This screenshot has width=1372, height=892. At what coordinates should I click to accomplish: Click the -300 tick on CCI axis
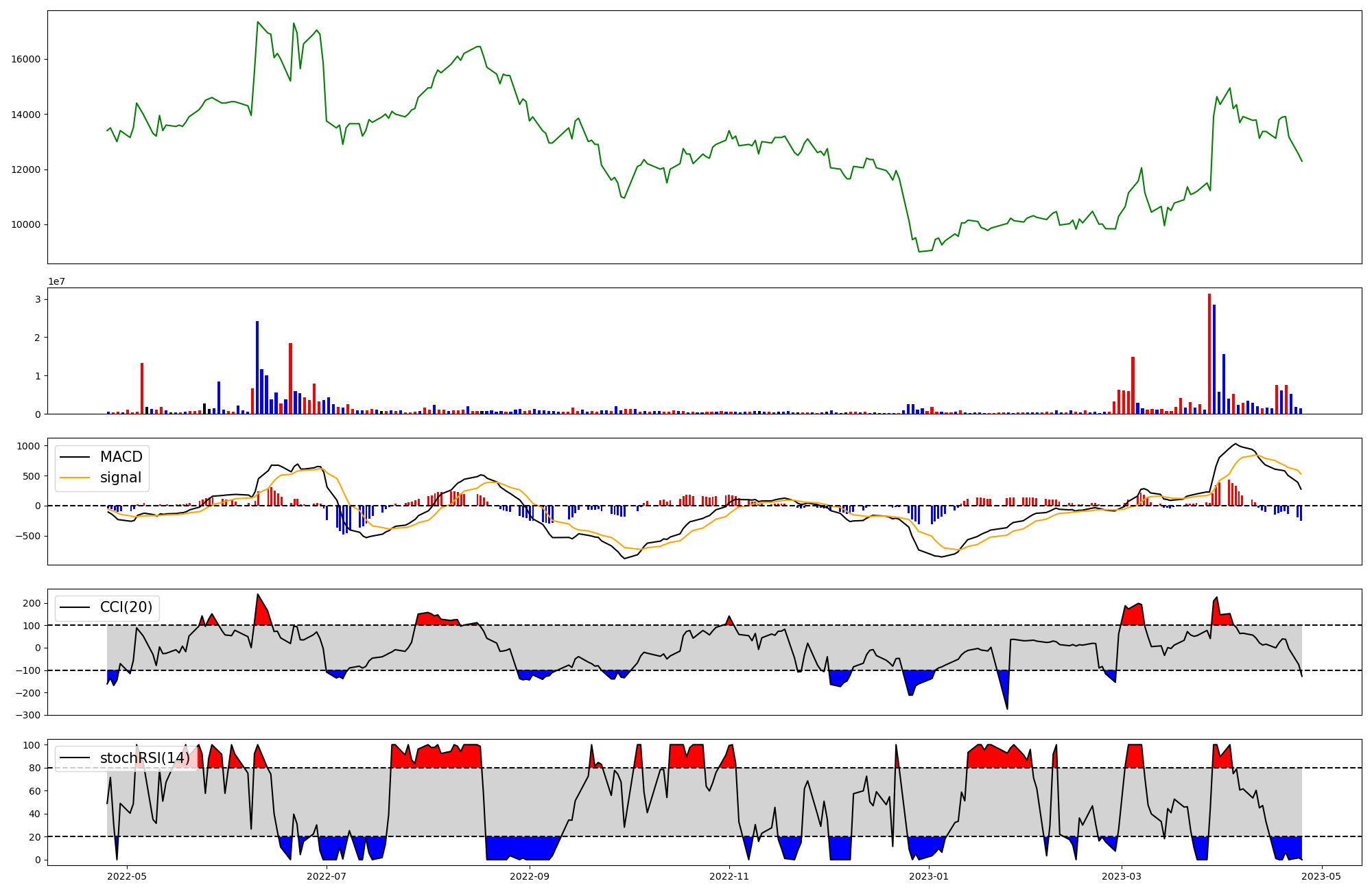(27, 715)
